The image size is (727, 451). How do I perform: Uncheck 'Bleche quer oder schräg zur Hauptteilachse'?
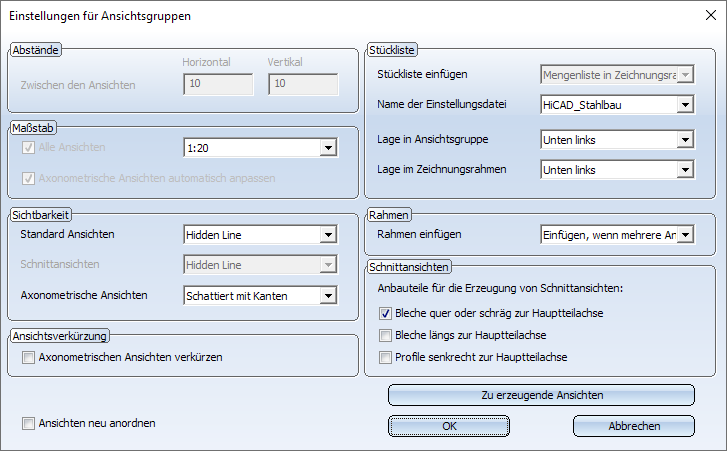387,313
